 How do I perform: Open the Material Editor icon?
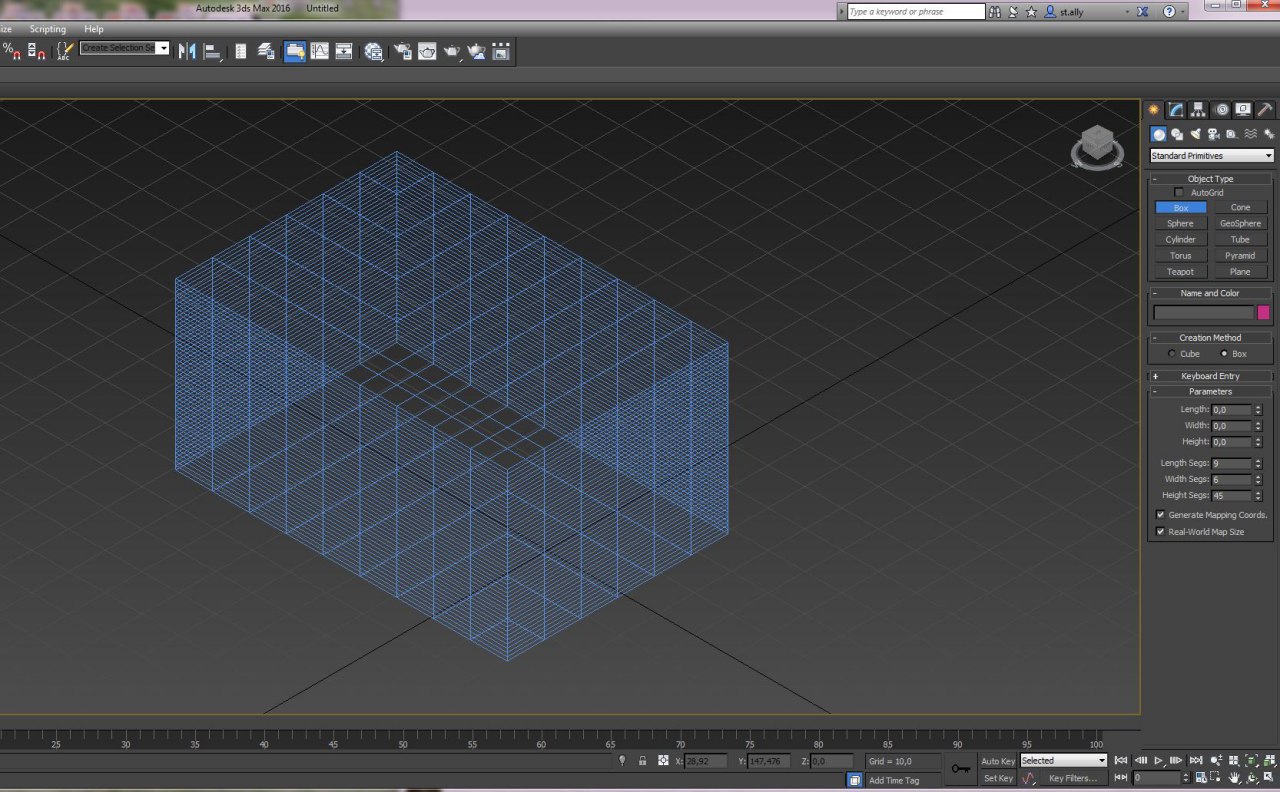pyautogui.click(x=374, y=51)
